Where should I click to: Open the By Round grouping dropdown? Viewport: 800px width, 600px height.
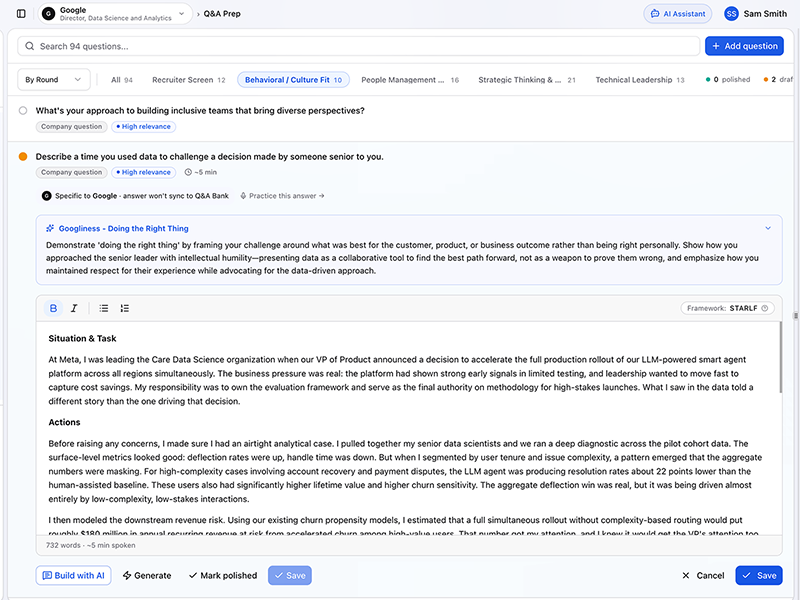tap(54, 80)
